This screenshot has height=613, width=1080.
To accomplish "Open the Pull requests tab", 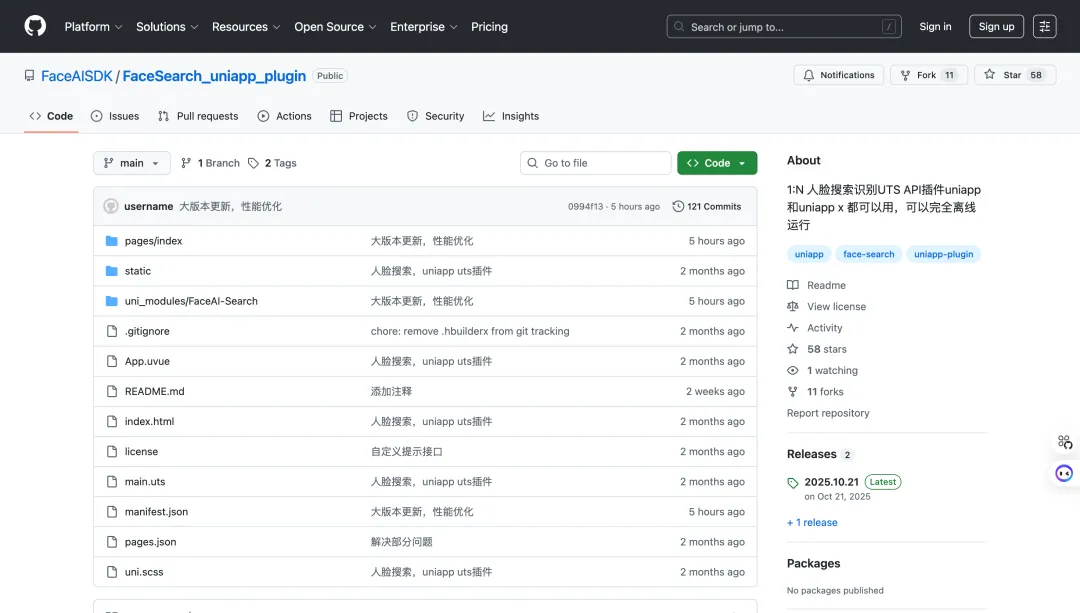I will [x=198, y=116].
